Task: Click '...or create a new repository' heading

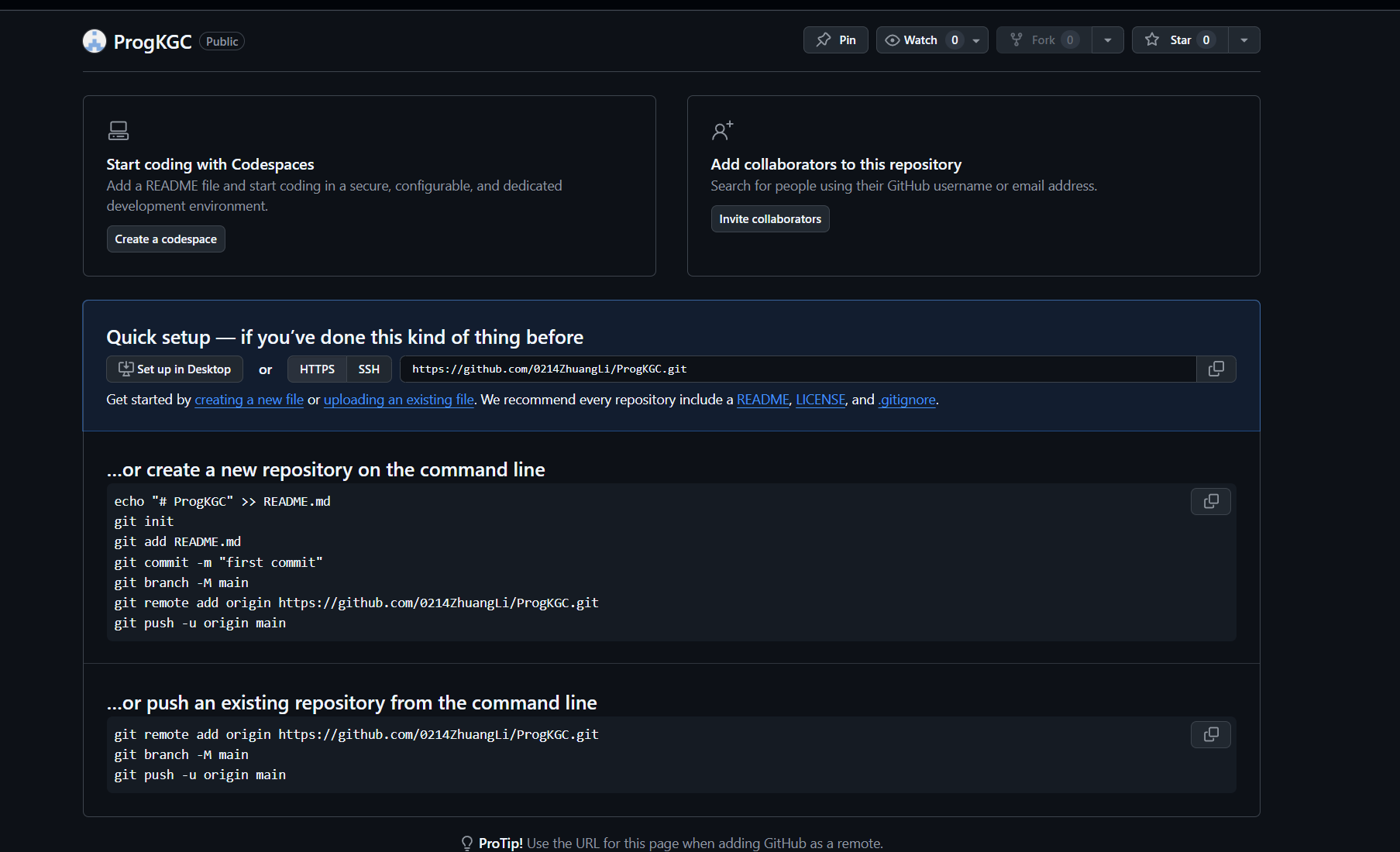Action: [x=325, y=470]
